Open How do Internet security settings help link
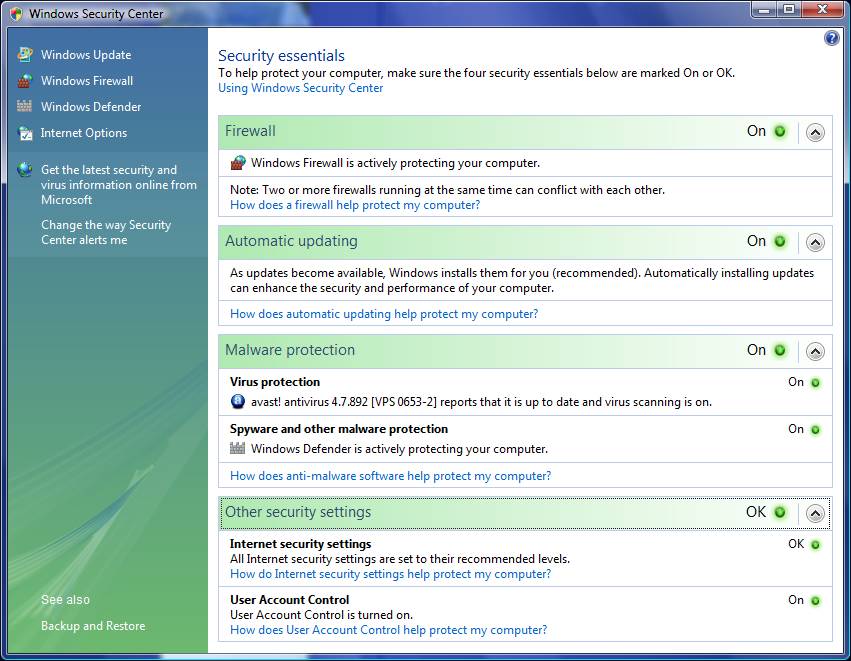The height and width of the screenshot is (661, 851). 390,574
